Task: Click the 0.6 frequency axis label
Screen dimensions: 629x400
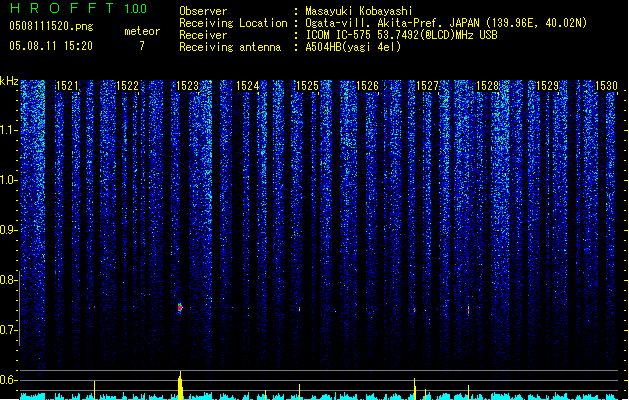Action: click(x=9, y=380)
